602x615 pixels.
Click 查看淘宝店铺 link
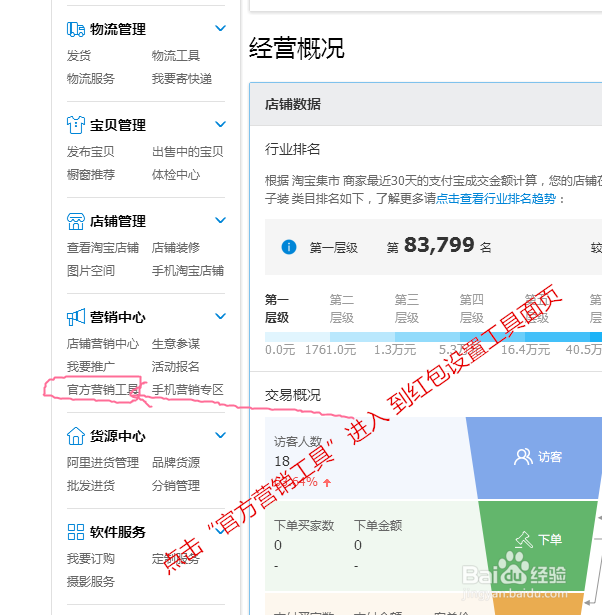pyautogui.click(x=103, y=247)
